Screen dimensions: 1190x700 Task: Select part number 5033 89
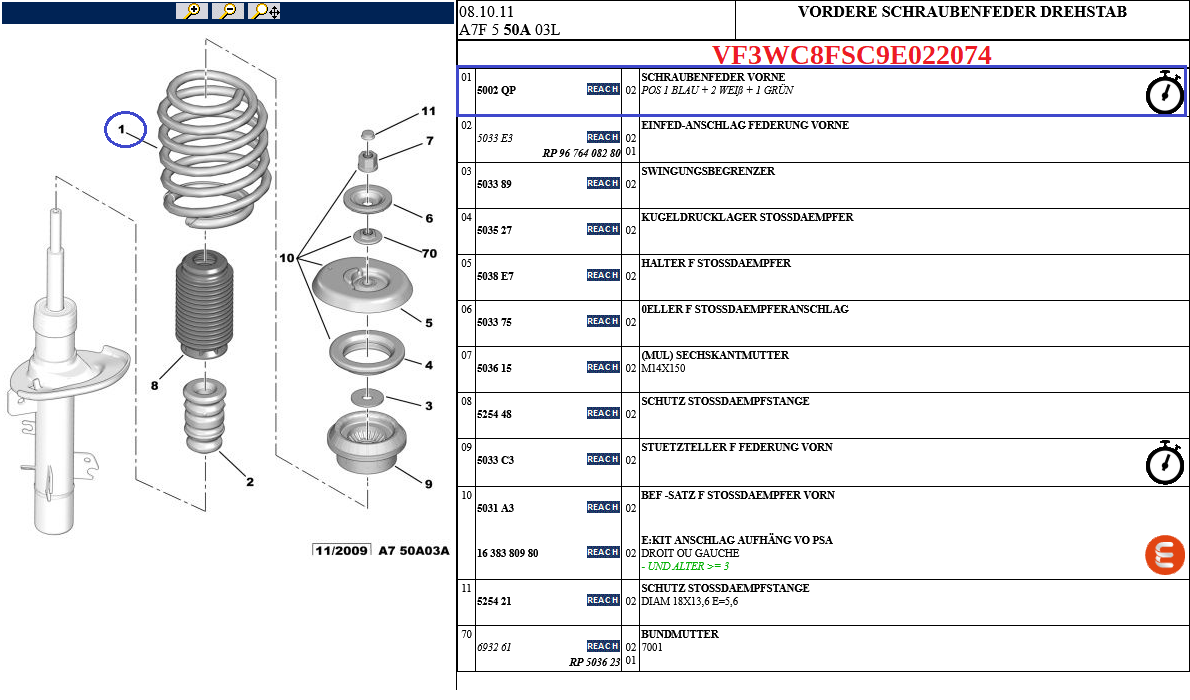[494, 184]
